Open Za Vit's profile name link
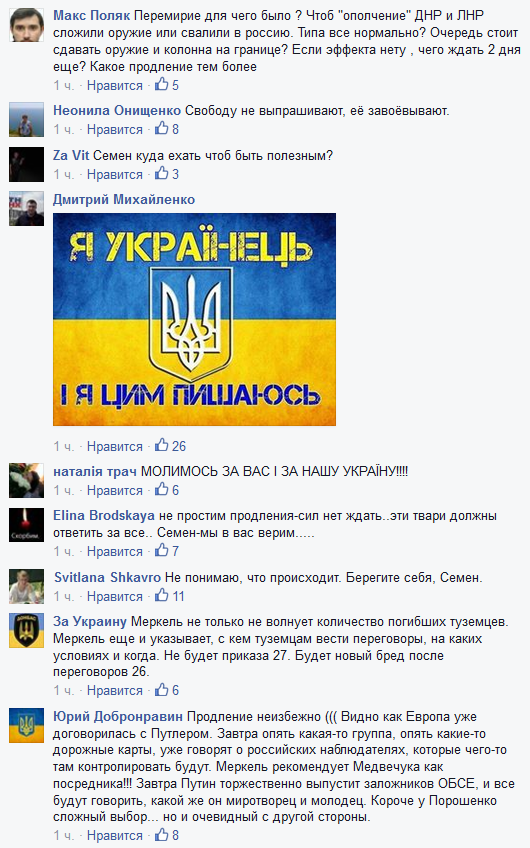The image size is (530, 848). point(71,156)
